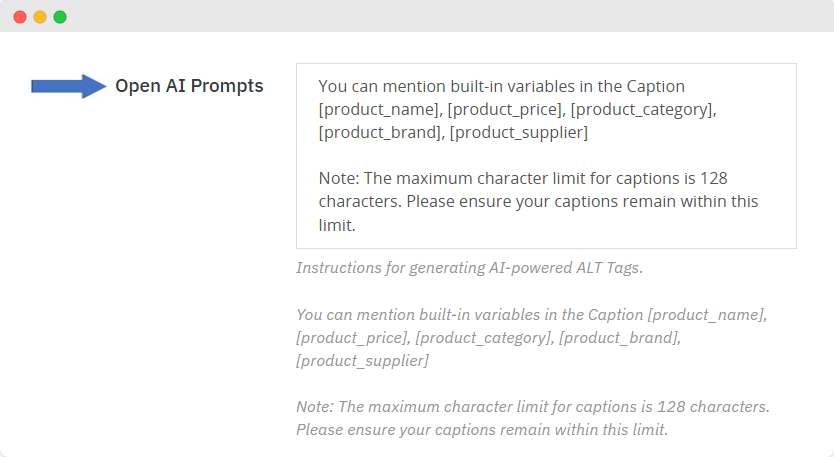Click the Open AI Prompts field label

[189, 86]
